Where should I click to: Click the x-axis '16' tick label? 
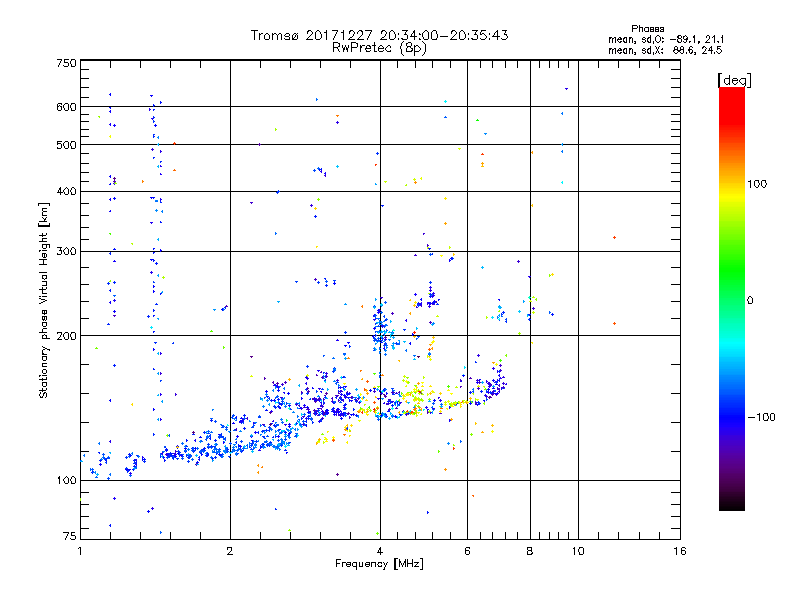point(680,551)
